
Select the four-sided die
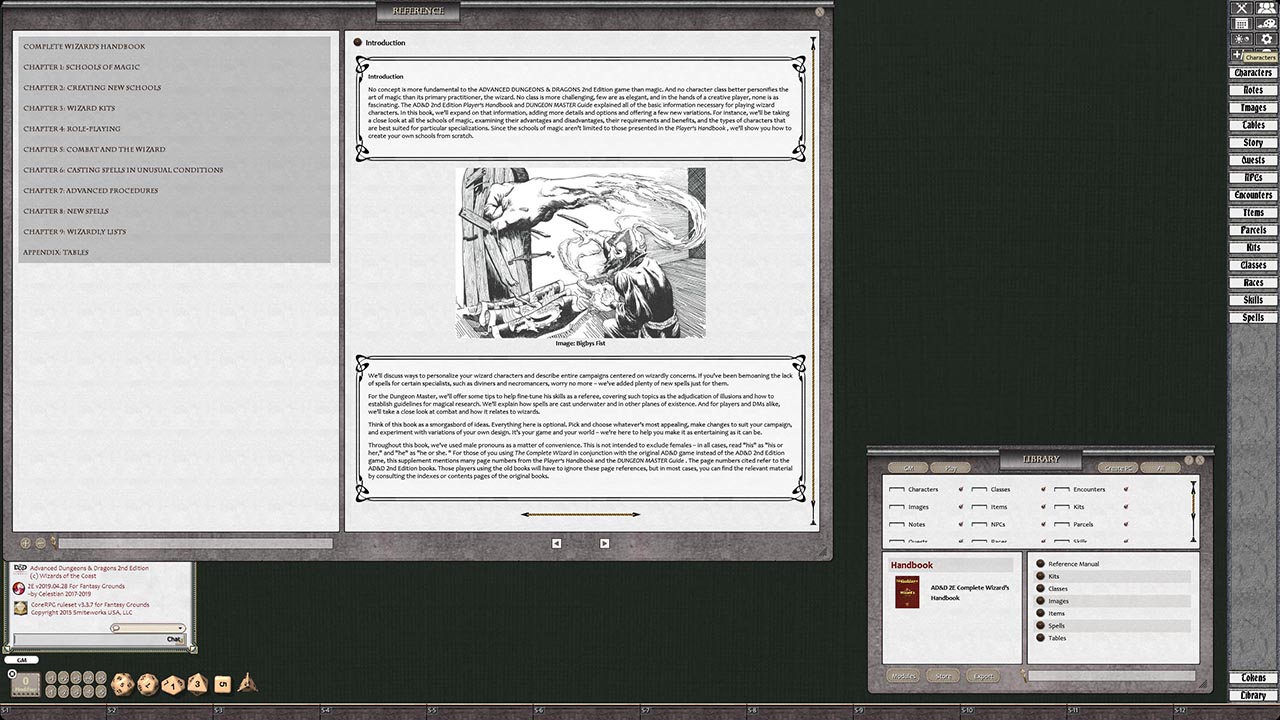coord(248,684)
